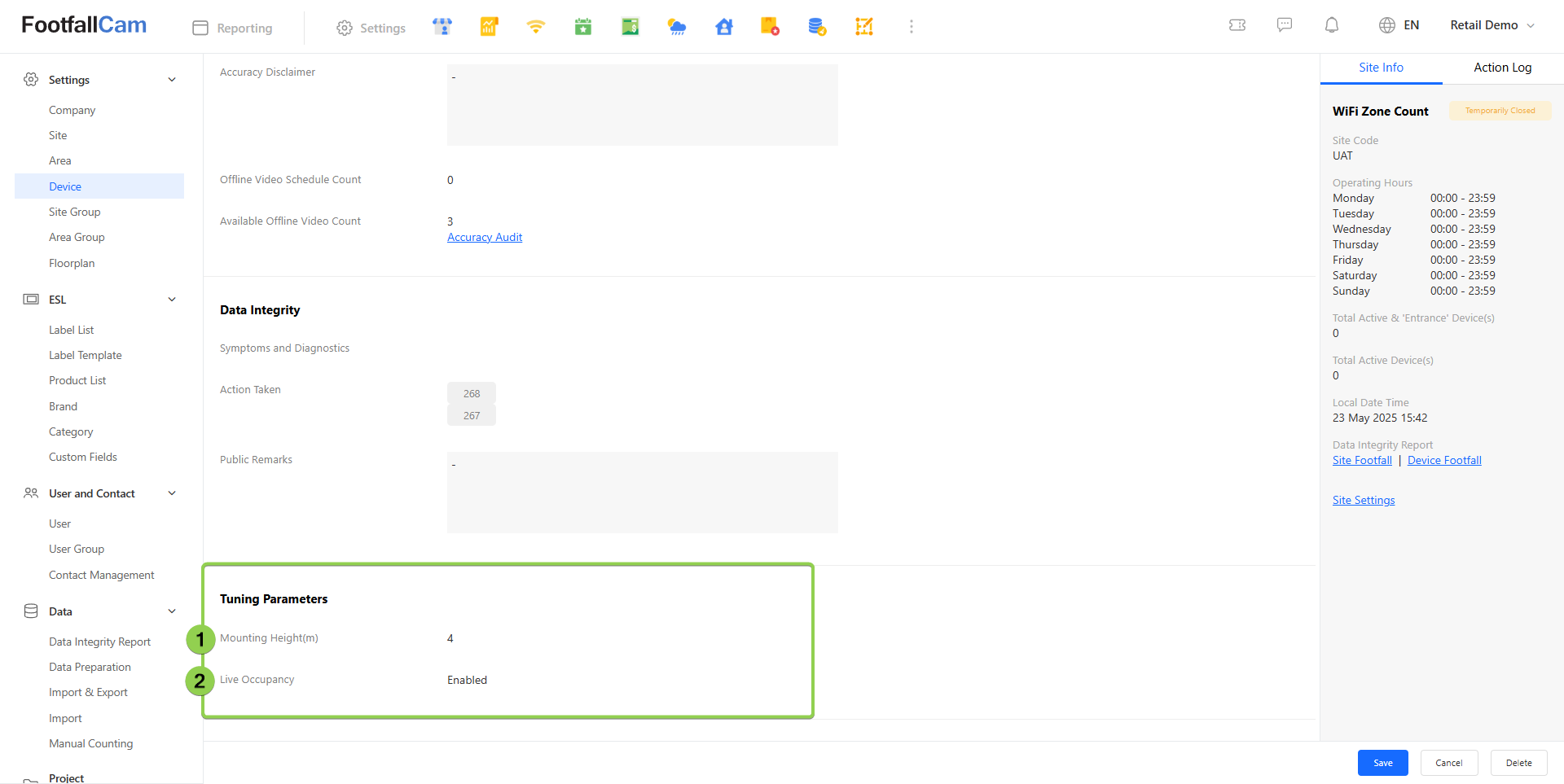Switch to the Action Log tab
1564x784 pixels.
click(x=1502, y=68)
